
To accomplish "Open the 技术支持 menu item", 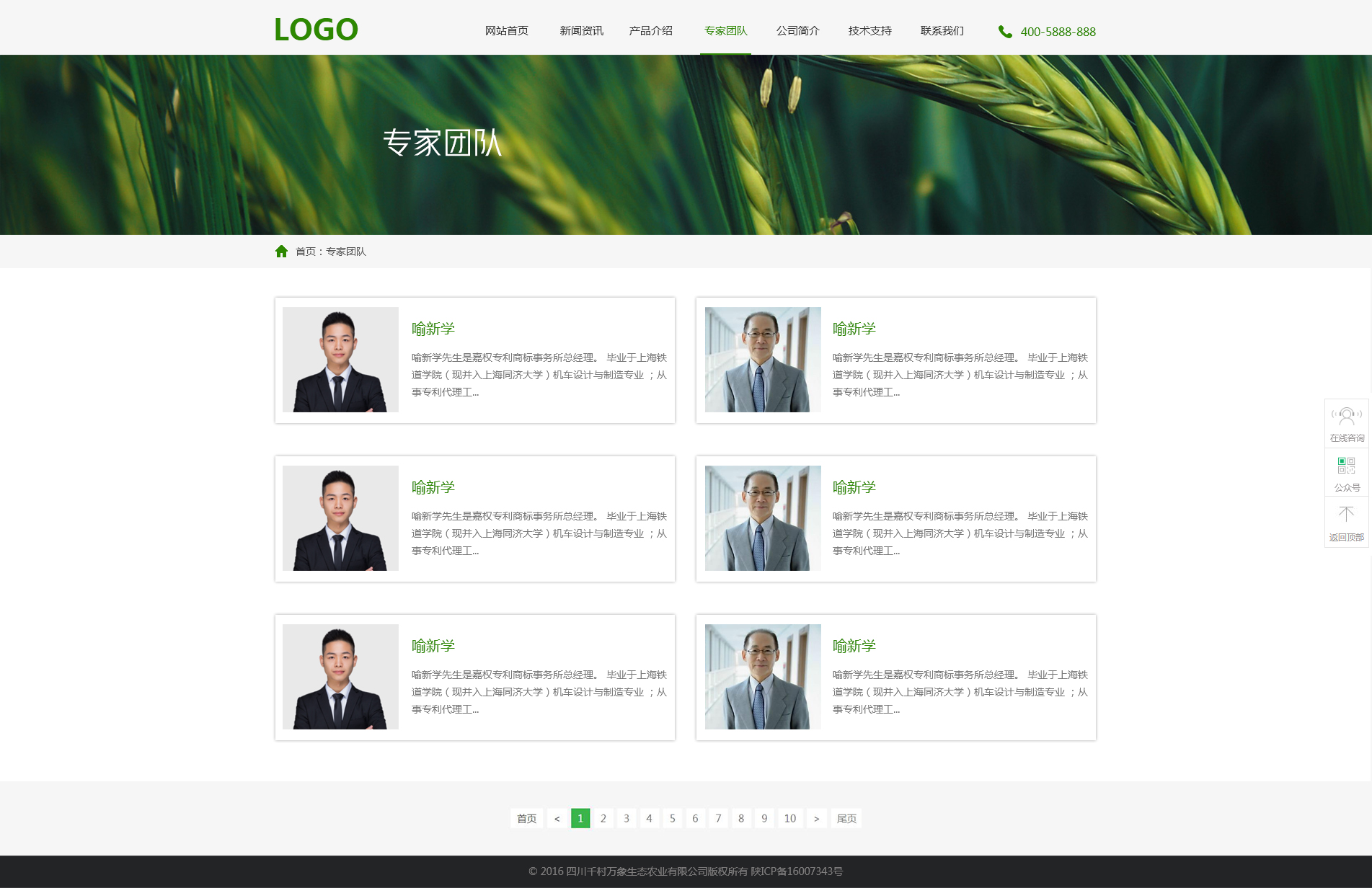I will [869, 31].
